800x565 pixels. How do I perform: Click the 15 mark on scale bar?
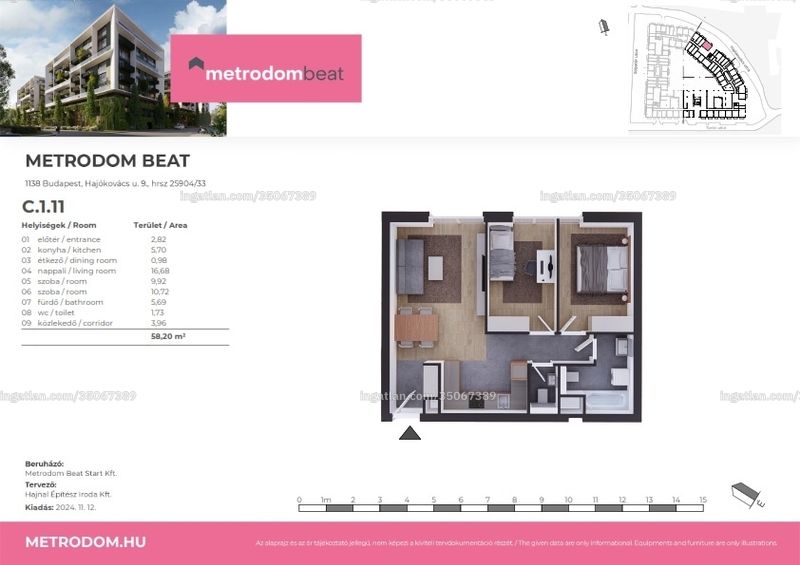point(703,500)
